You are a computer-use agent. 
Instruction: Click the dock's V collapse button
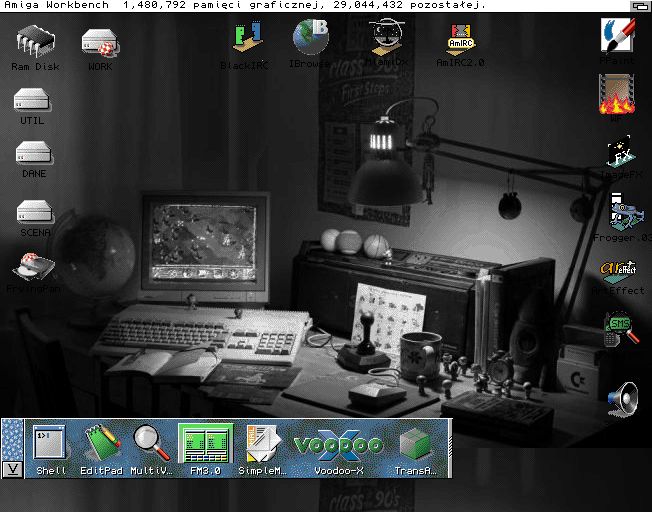[12, 470]
